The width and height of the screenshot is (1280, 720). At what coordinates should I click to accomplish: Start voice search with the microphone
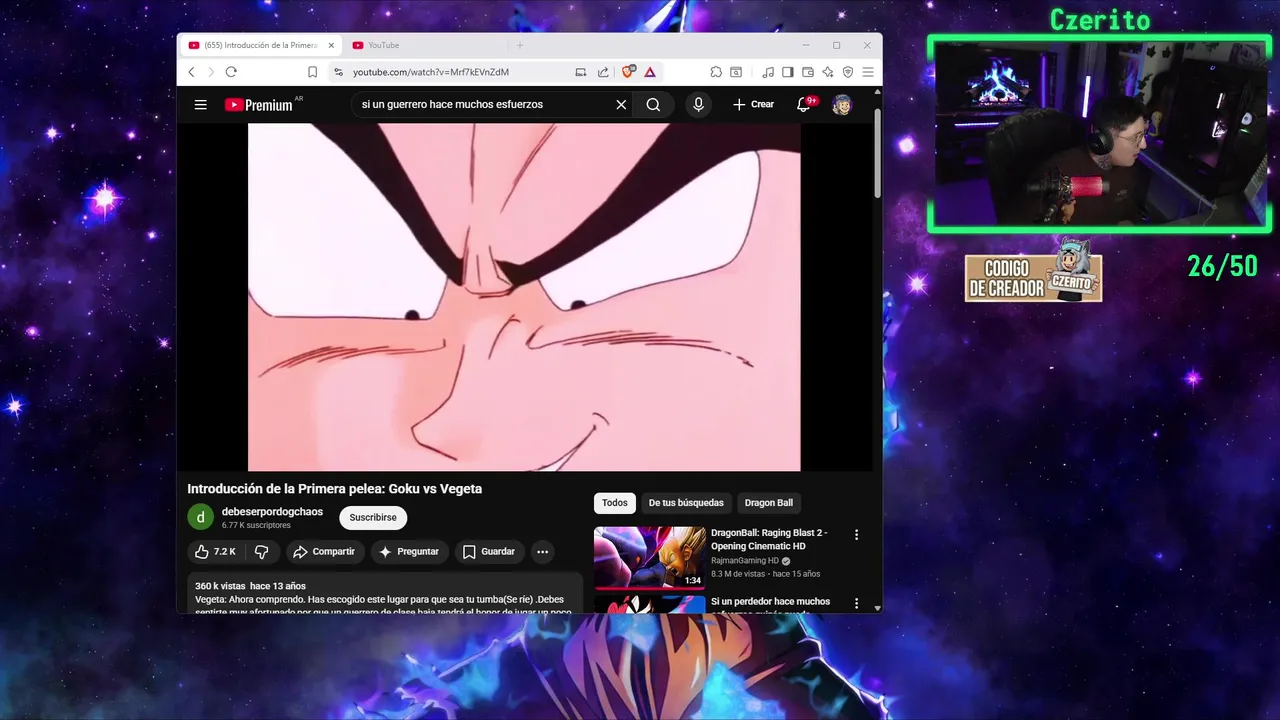coord(698,104)
